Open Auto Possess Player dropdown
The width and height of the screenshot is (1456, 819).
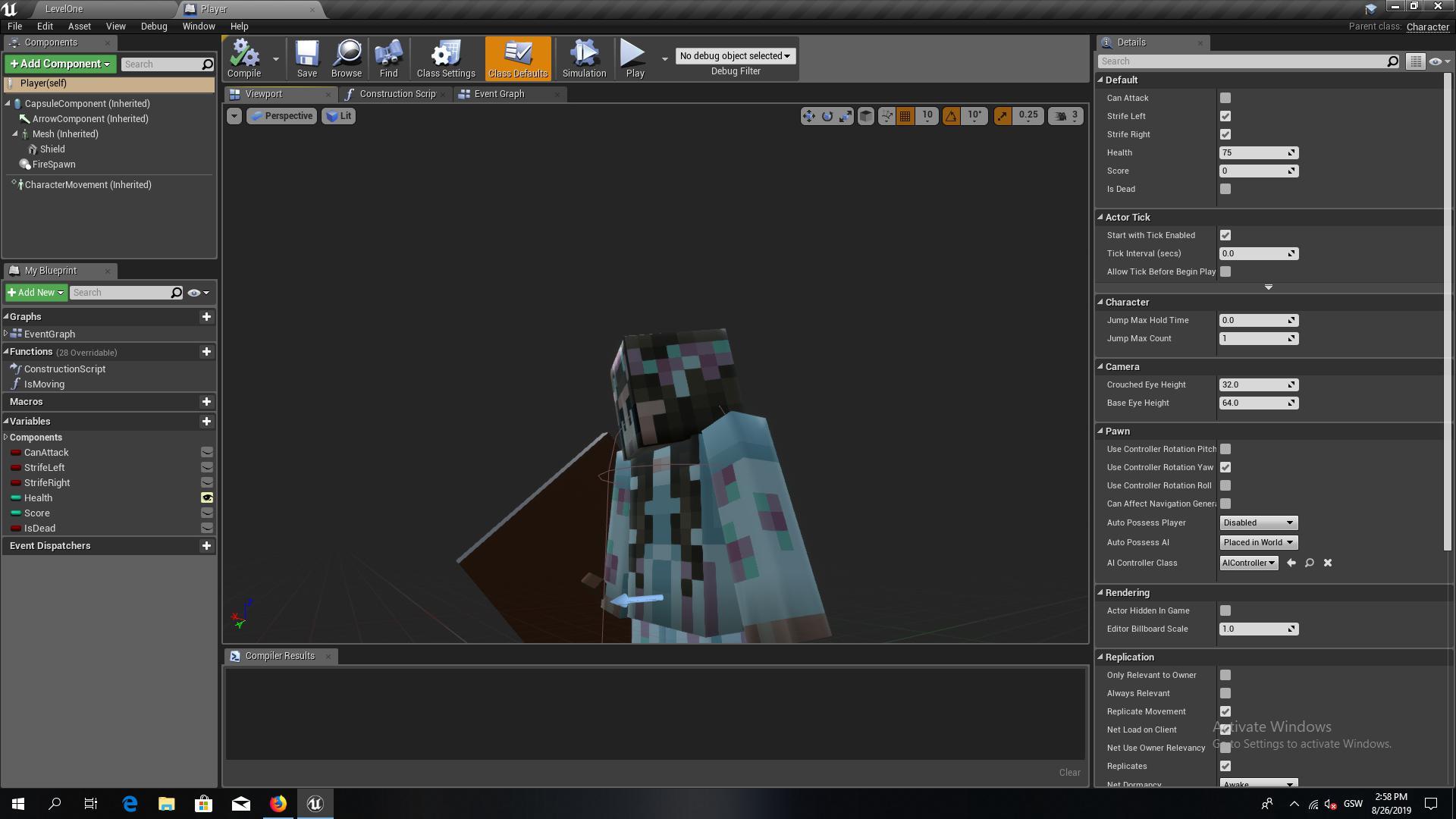click(x=1258, y=522)
